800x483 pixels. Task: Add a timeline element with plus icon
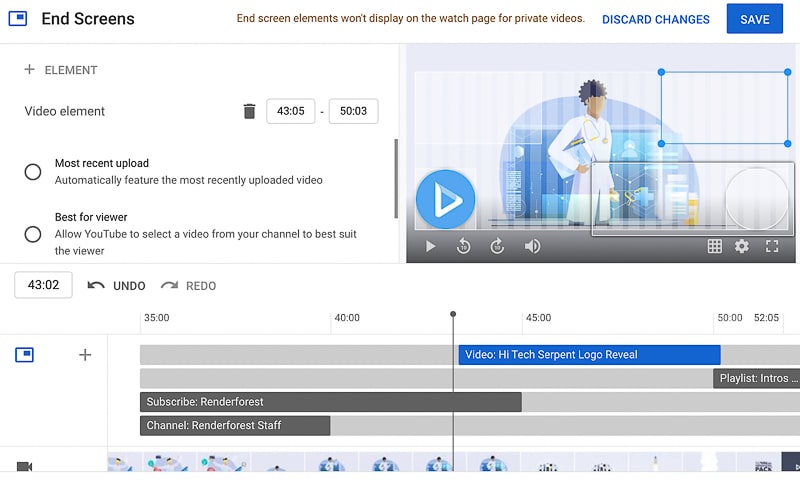tap(85, 354)
